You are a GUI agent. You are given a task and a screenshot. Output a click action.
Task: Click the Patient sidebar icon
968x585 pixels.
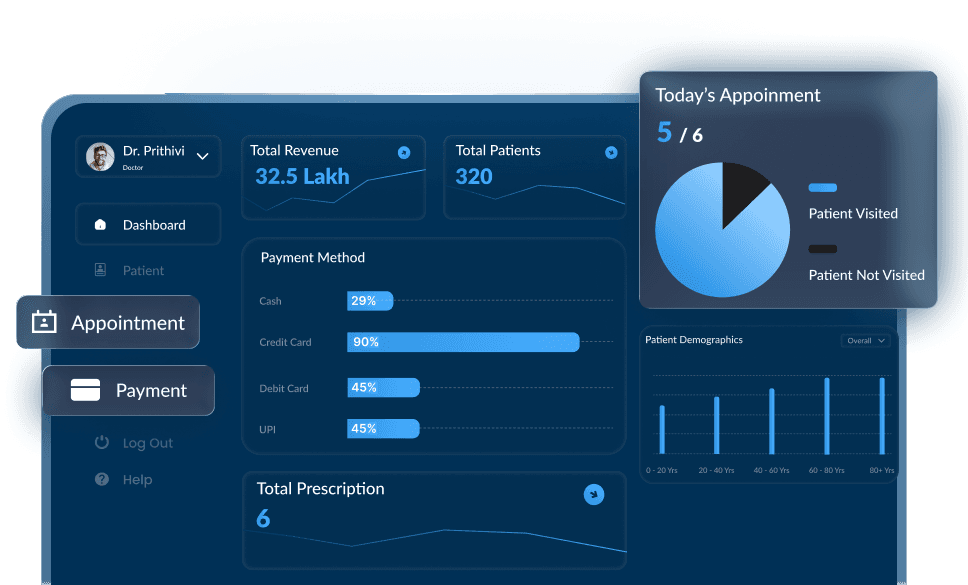click(x=101, y=270)
